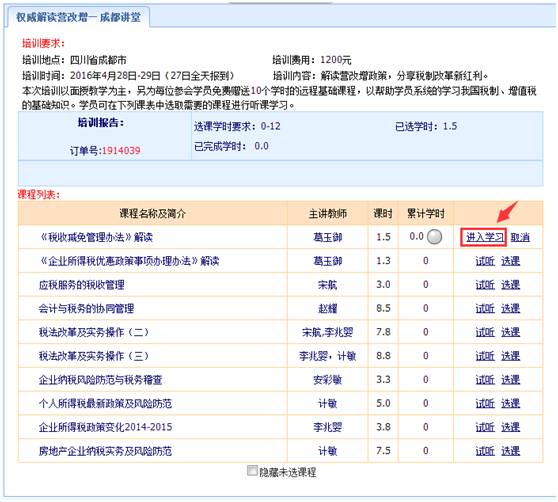Open the 权威解读营改增—成都讲堂 tab
Screen dimensions: 558x502
coord(78,17)
